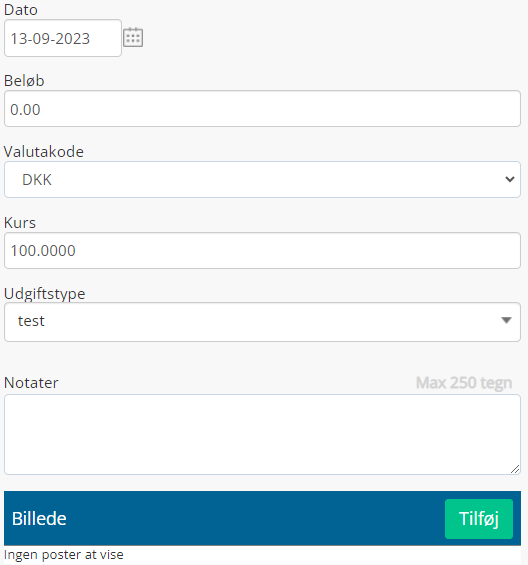The height and width of the screenshot is (565, 528).
Task: Click the Dato label
Action: click(x=21, y=10)
